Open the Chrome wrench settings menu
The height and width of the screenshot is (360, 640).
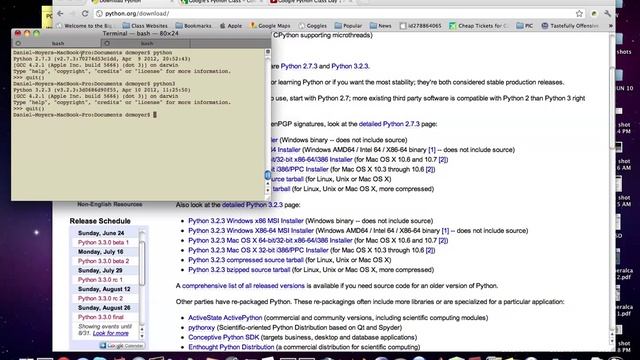(x=607, y=13)
